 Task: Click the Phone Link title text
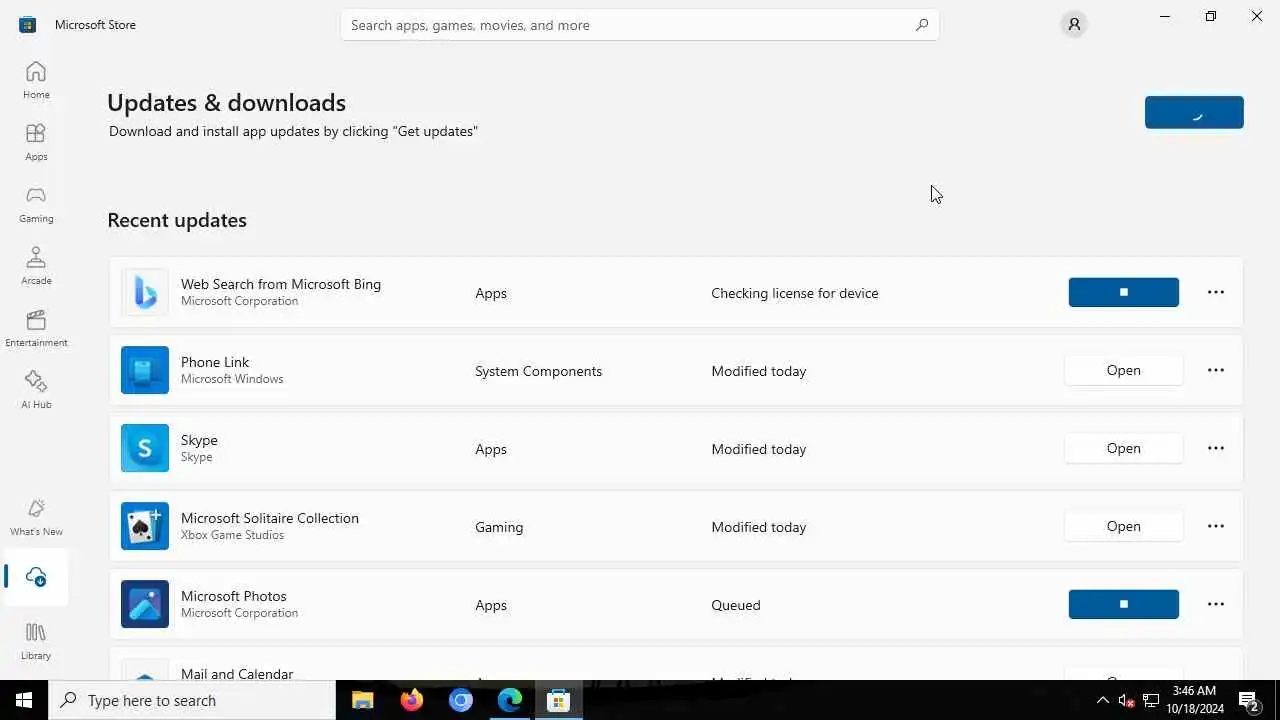tap(215, 362)
